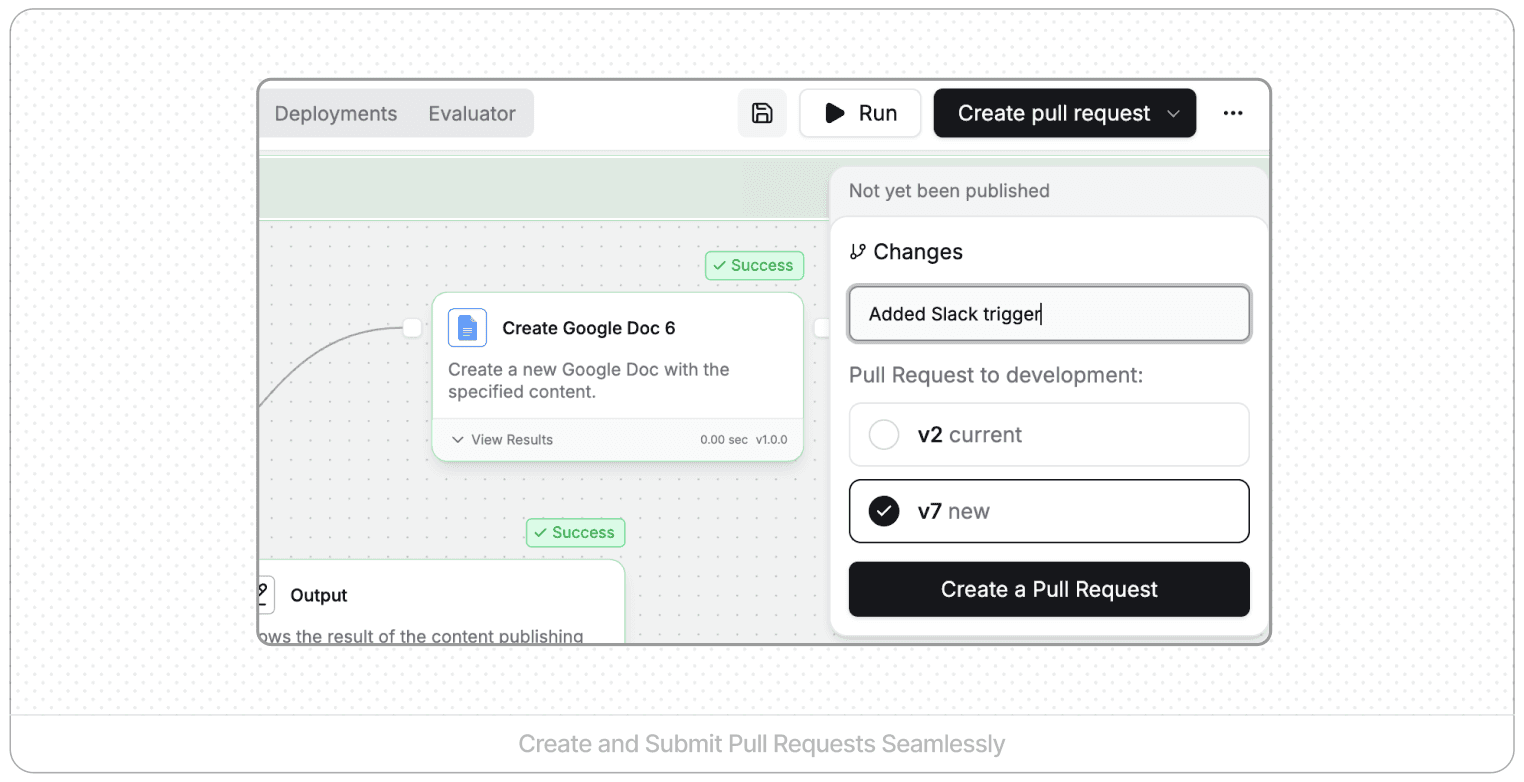
Task: Click the Success badge above Output node
Action: (575, 532)
